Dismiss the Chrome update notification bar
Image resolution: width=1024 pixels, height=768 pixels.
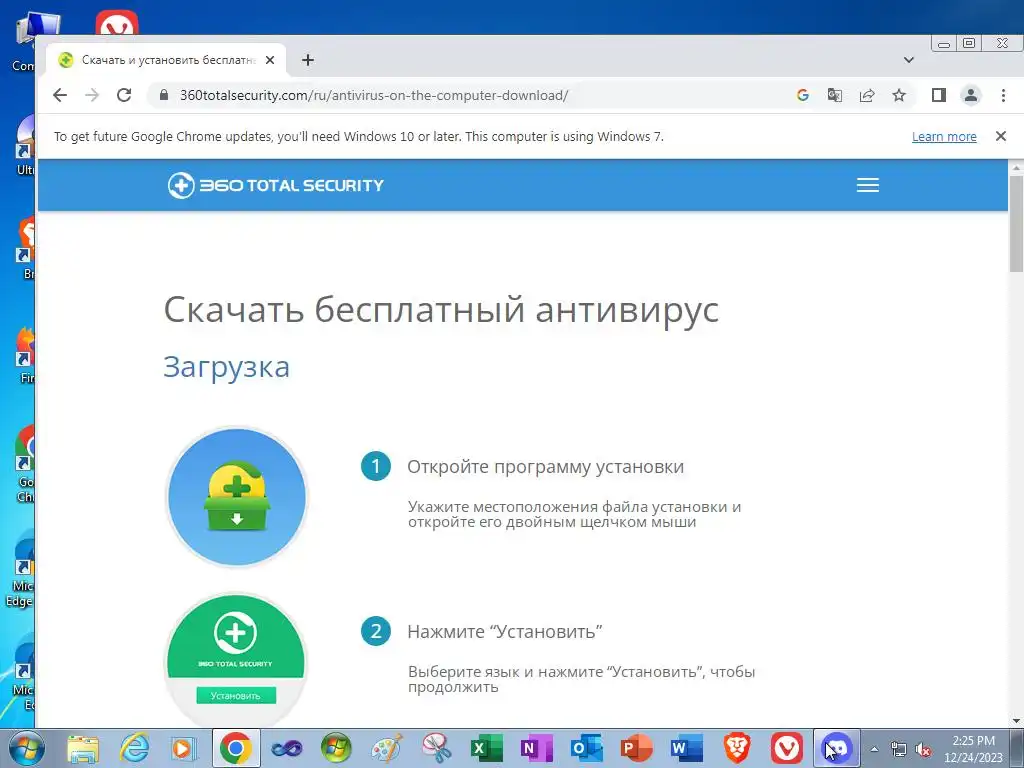(1000, 136)
